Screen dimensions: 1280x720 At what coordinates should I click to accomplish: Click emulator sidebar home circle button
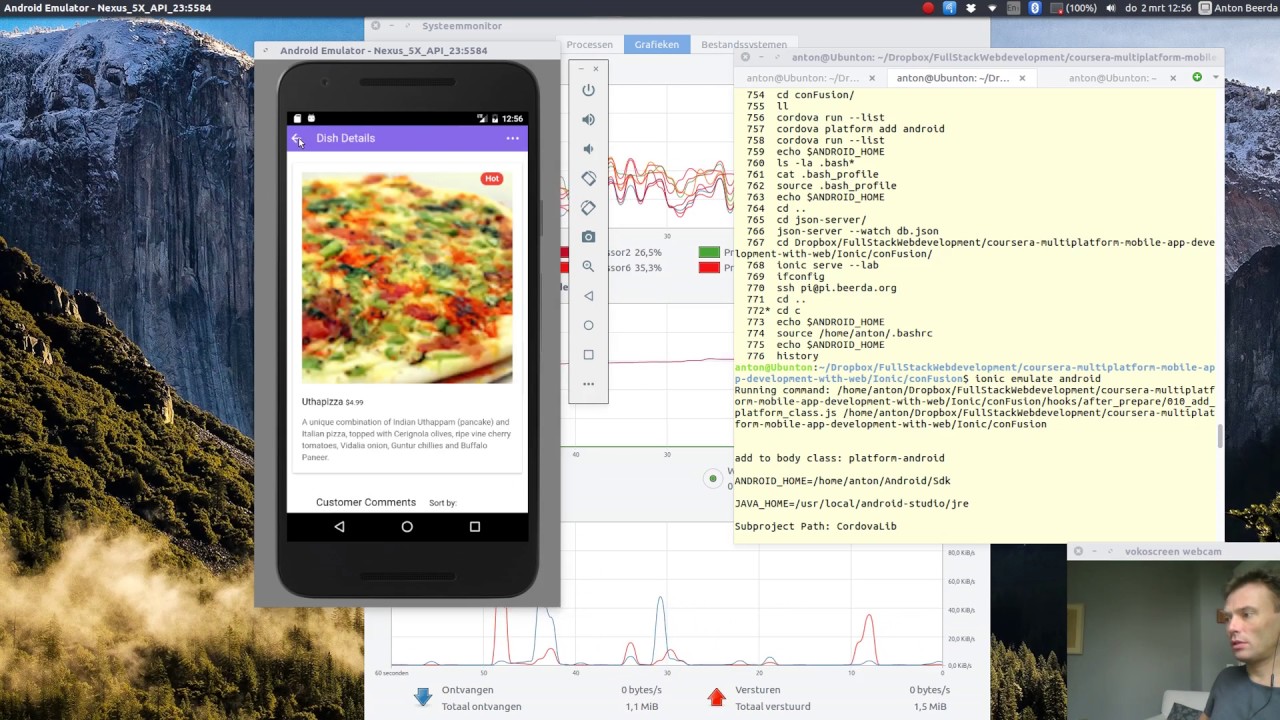[588, 325]
